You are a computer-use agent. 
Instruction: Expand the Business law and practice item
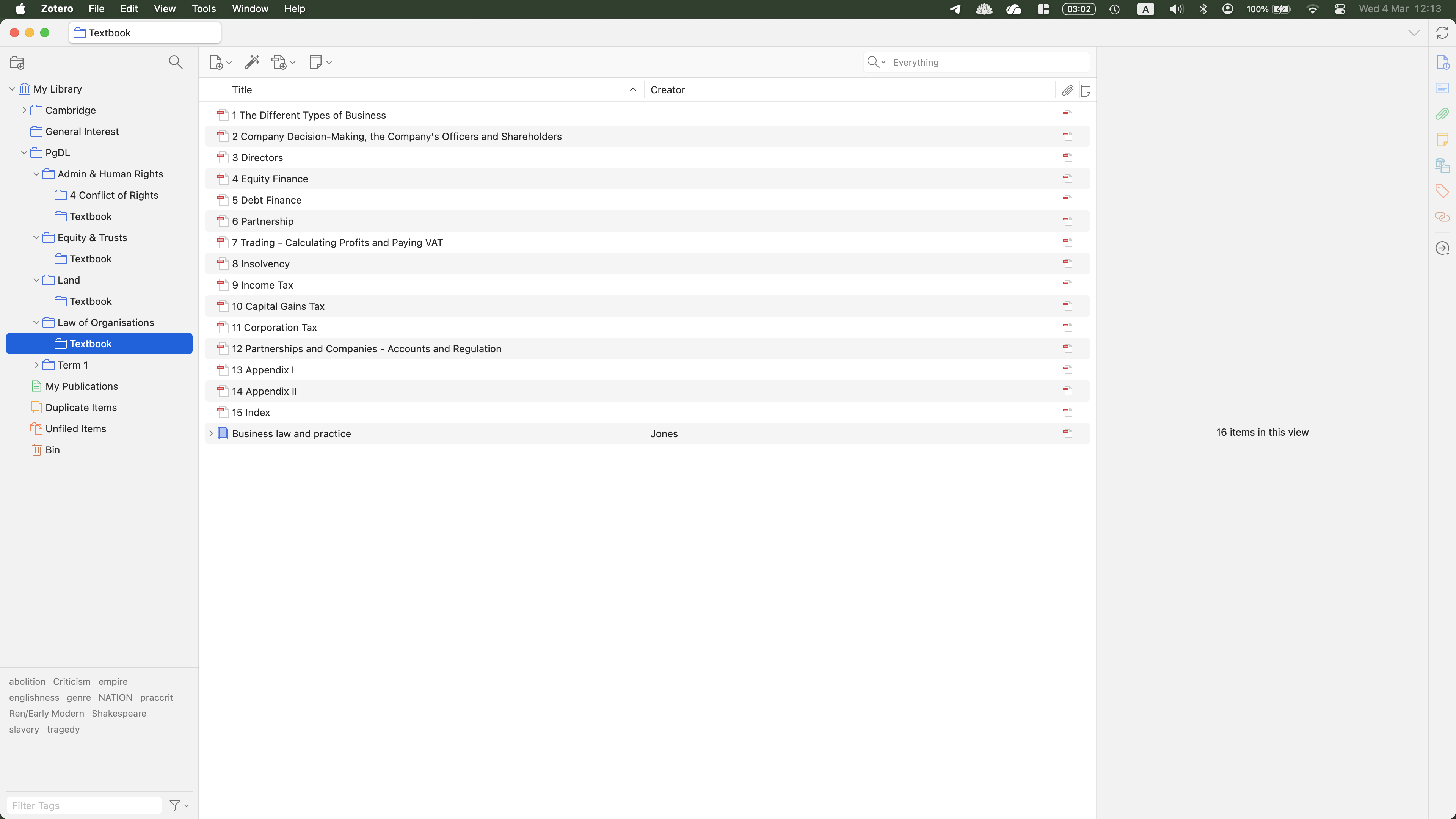pos(211,433)
